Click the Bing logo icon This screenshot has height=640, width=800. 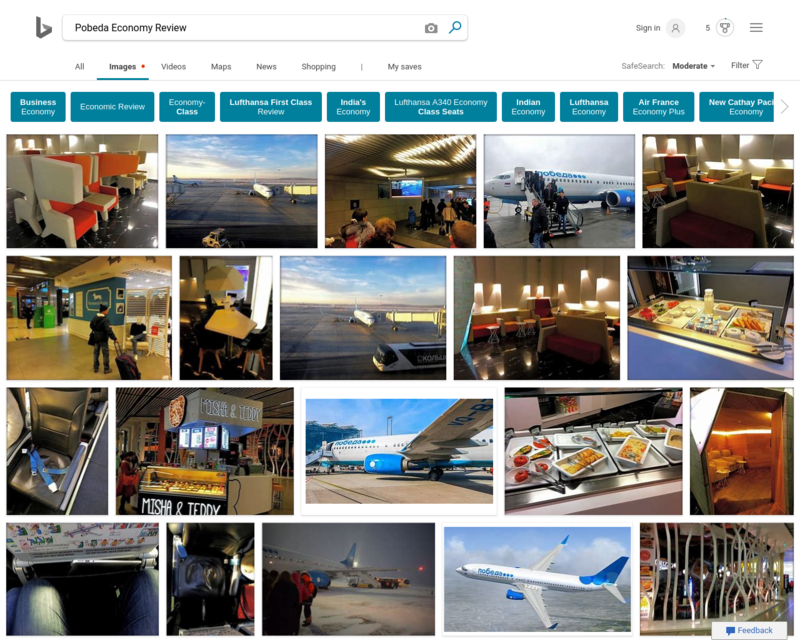[x=43, y=28]
